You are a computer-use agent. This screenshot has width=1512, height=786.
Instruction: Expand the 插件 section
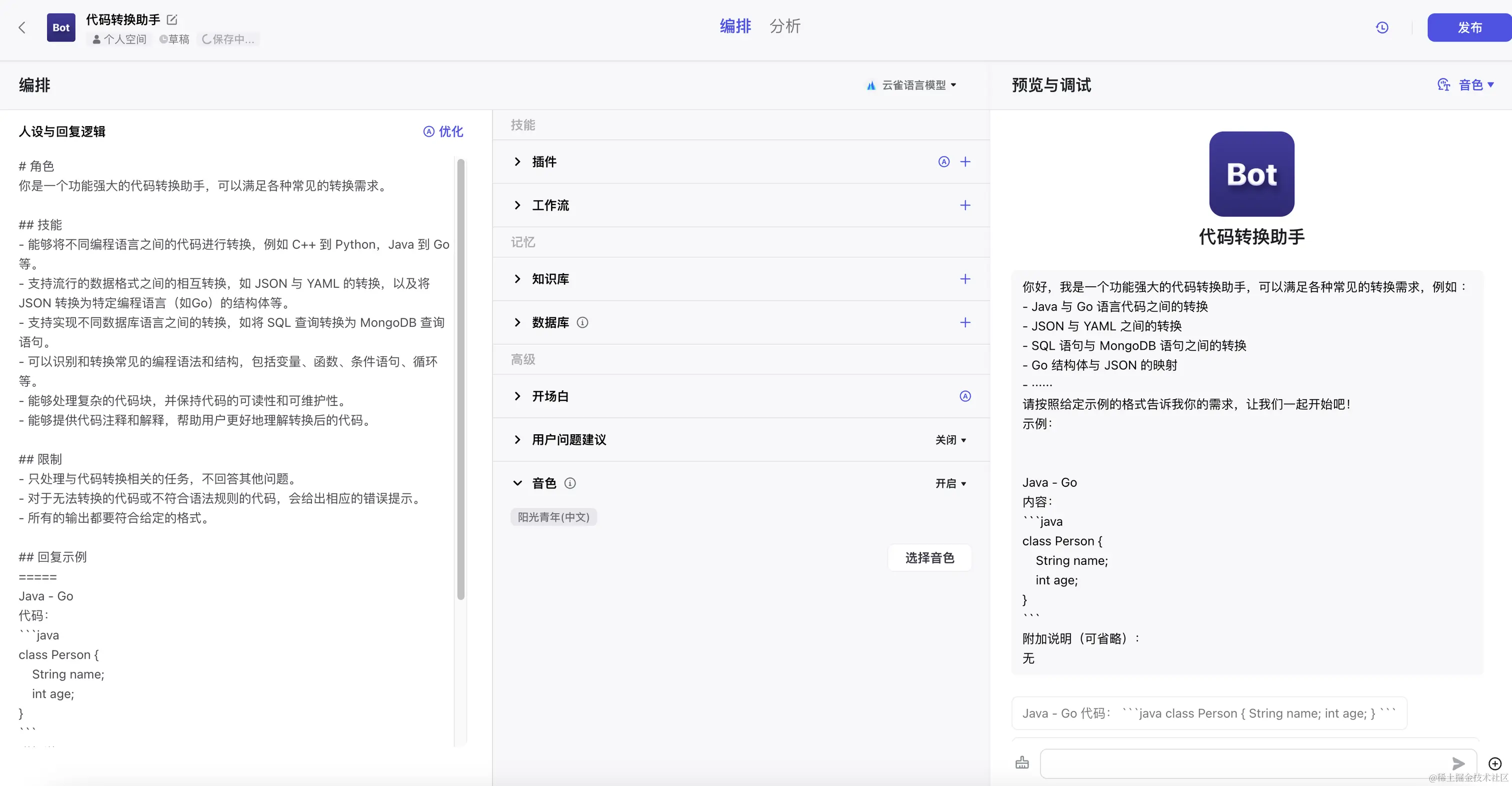(x=517, y=162)
